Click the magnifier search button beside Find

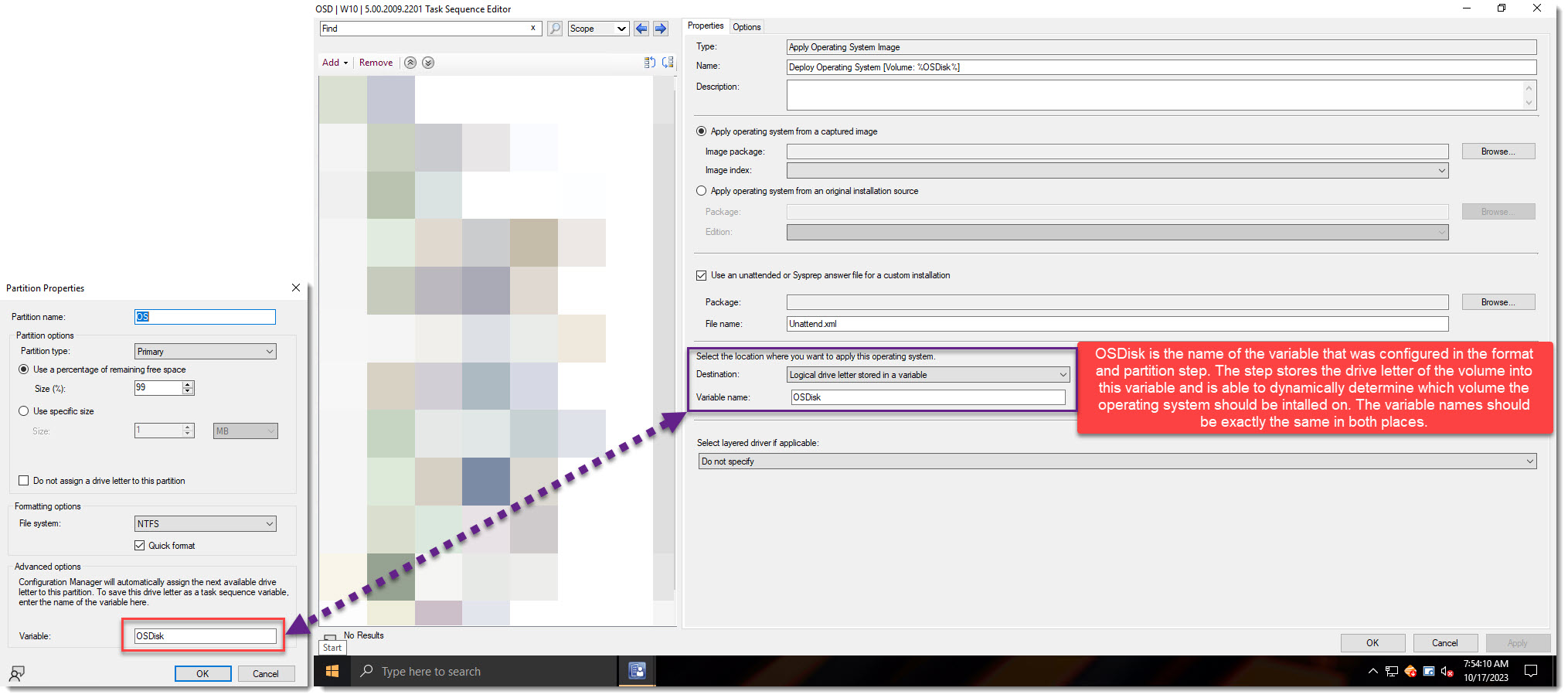pyautogui.click(x=555, y=29)
